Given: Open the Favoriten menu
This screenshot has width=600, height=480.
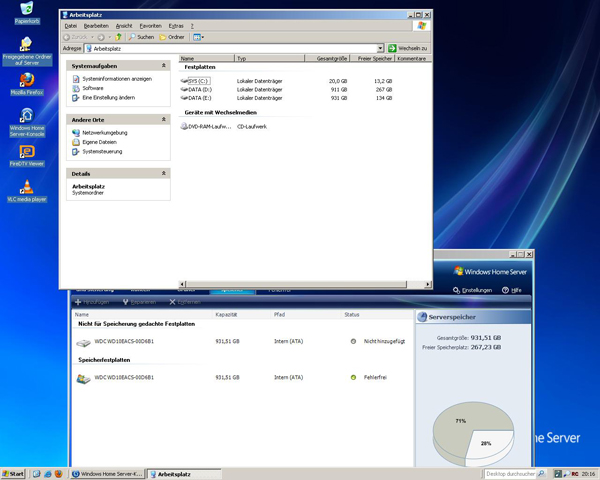Looking at the screenshot, I should [x=150, y=26].
